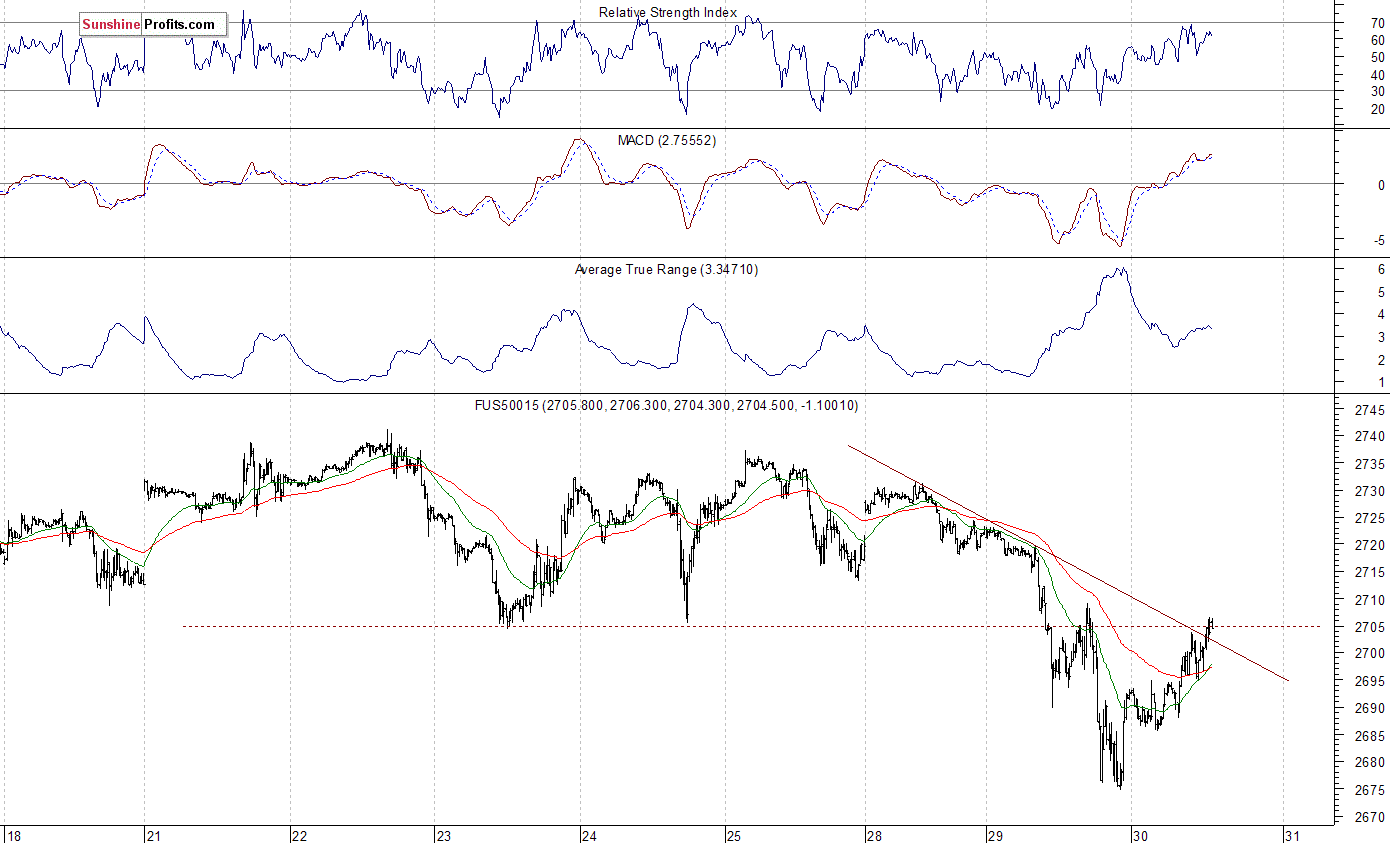The image size is (1390, 843).
Task: Click the 2715 price axis label
Action: (x=1369, y=572)
